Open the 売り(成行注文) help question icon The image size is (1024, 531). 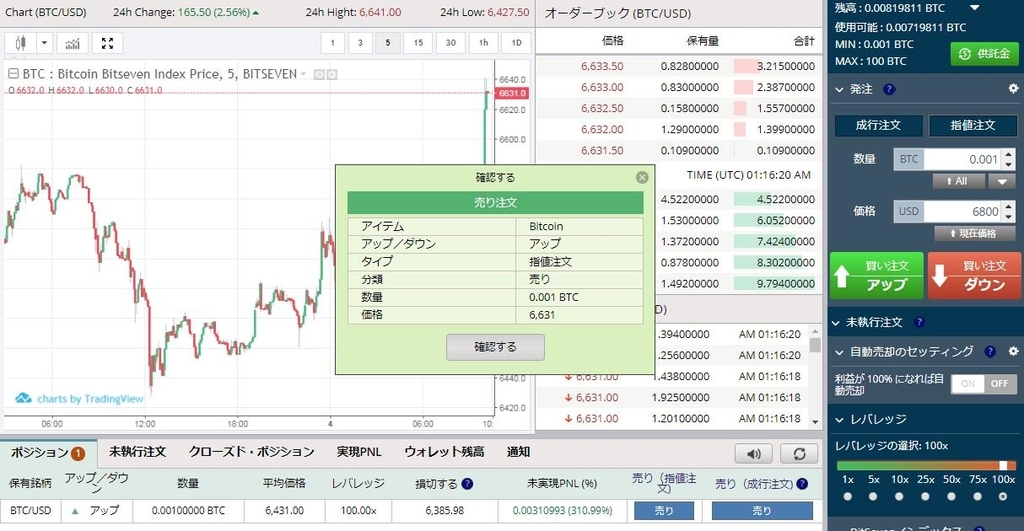pos(802,484)
